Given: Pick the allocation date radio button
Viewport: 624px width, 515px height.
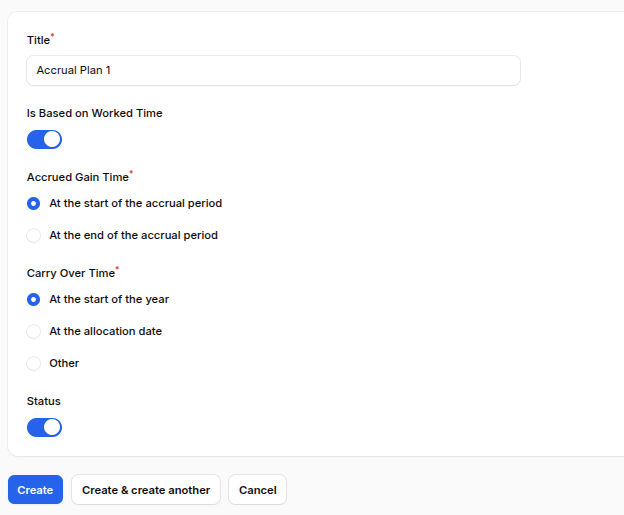Looking at the screenshot, I should click(34, 331).
